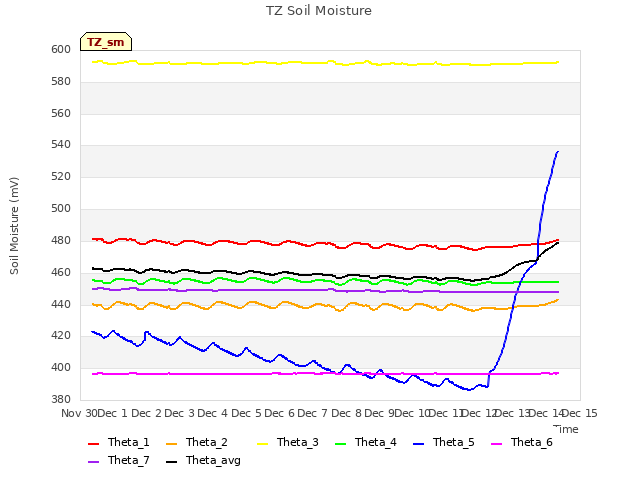Screen dimensions: 640x480
Task: Select the Theta_7 legend label
Action: click(x=129, y=460)
